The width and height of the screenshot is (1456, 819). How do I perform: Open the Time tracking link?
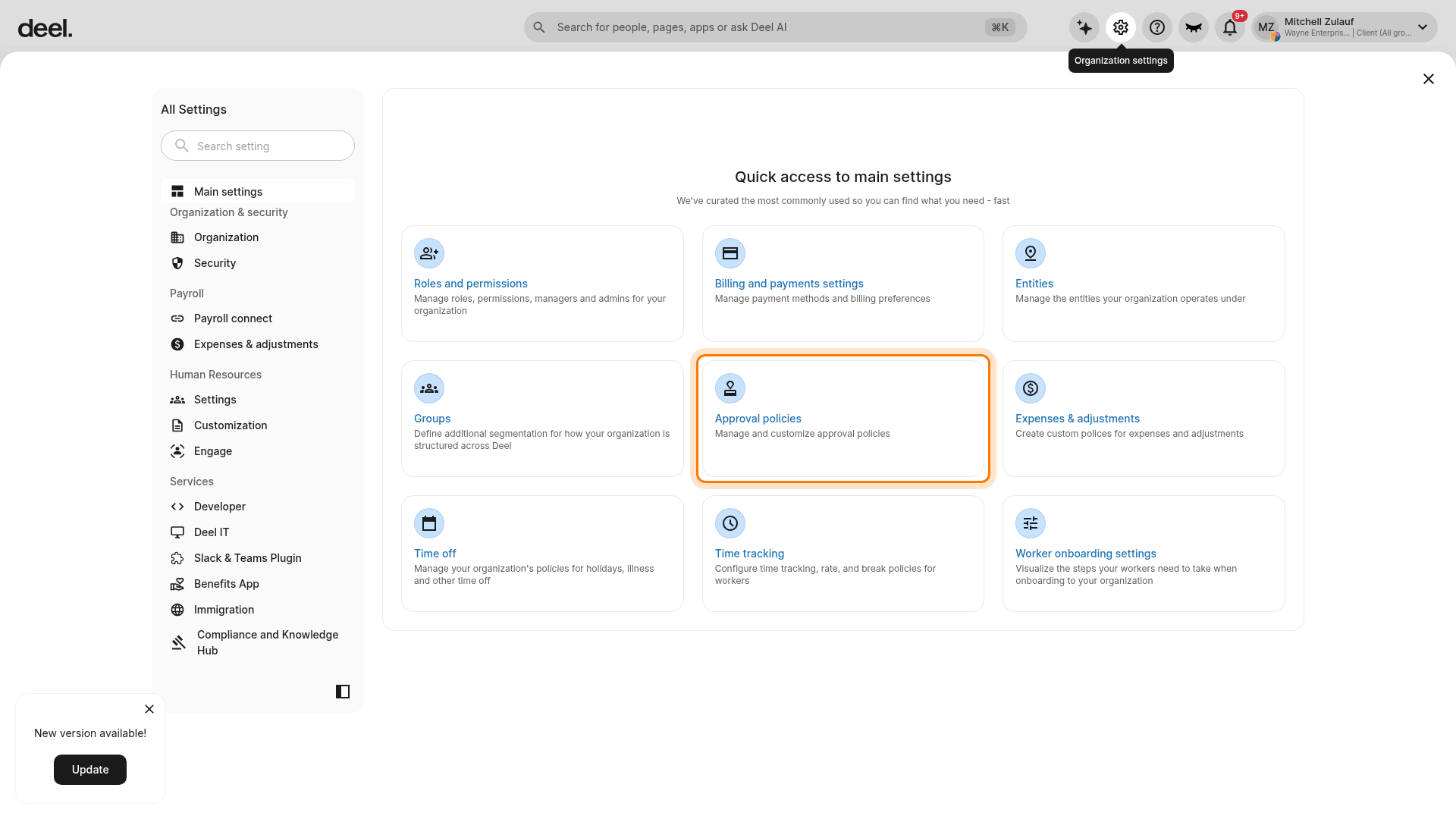(x=749, y=554)
